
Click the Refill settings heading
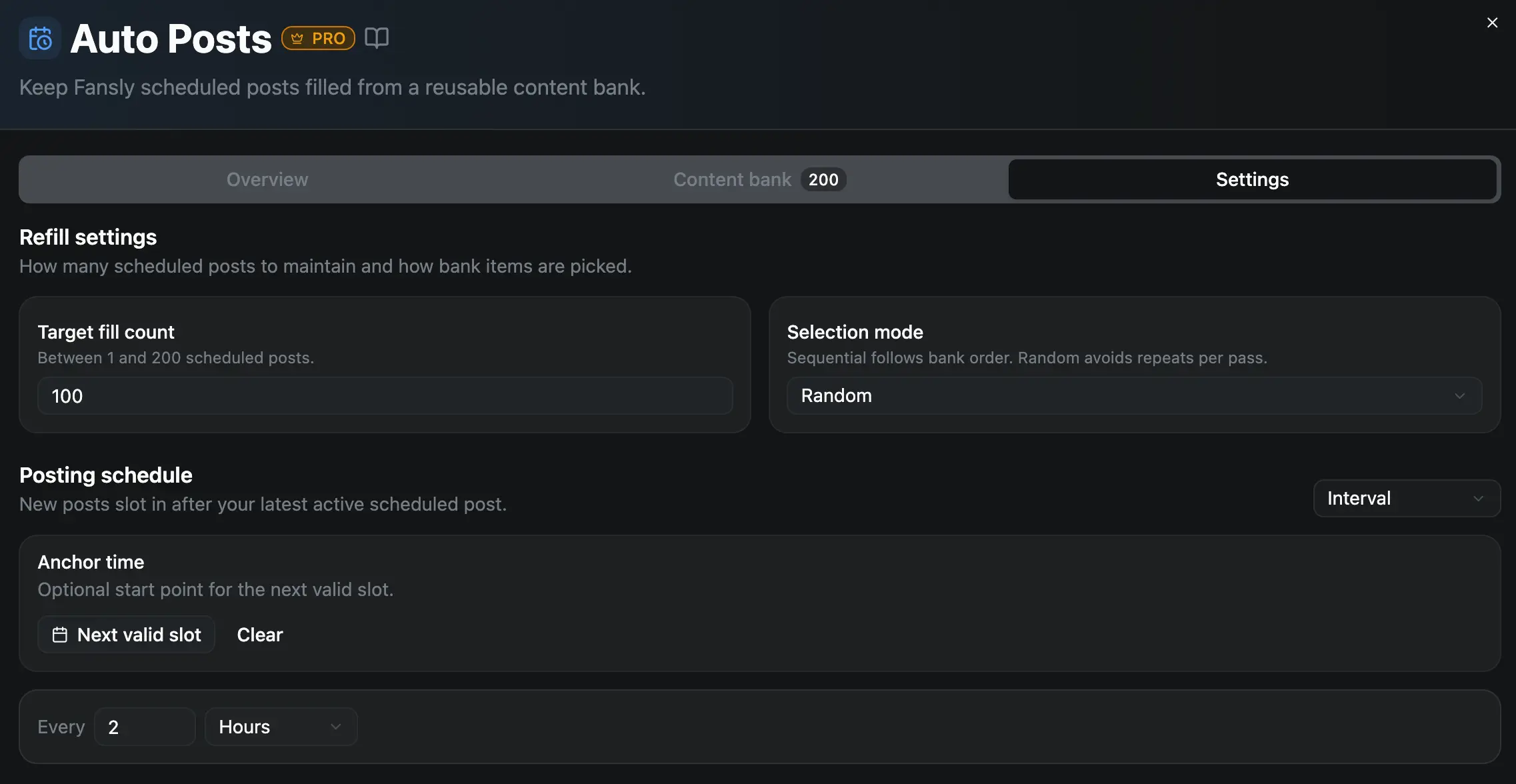88,237
